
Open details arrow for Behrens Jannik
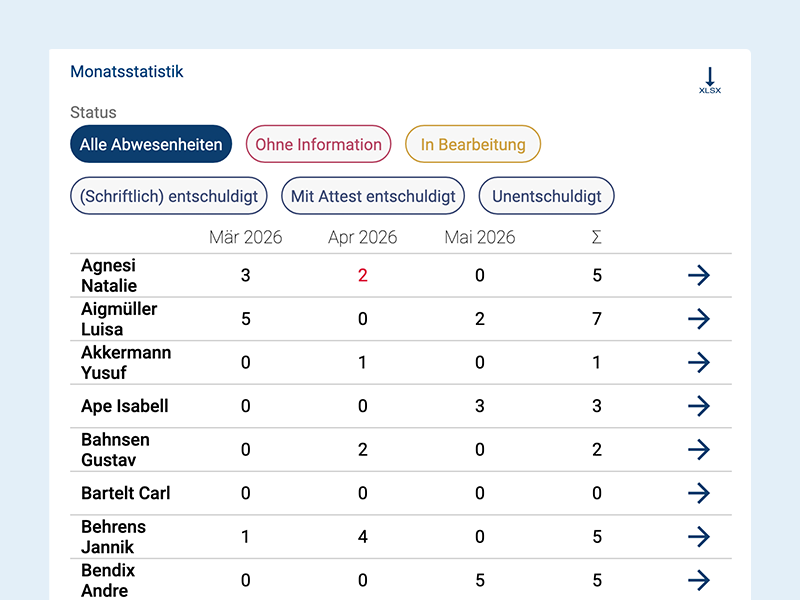pyautogui.click(x=698, y=537)
